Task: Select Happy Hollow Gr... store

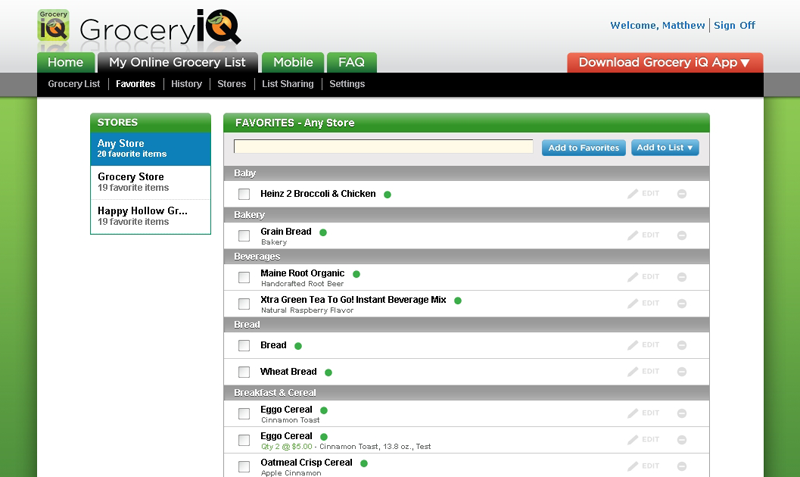Action: click(151, 216)
